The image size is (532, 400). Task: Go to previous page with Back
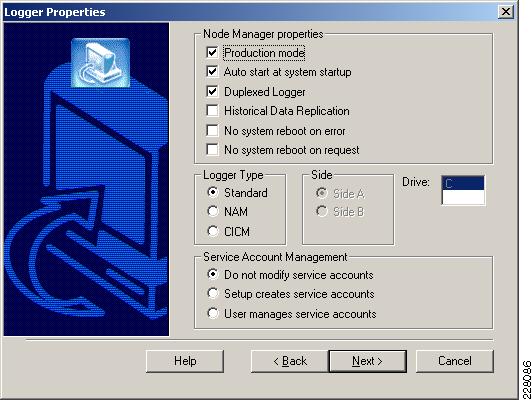pos(290,361)
